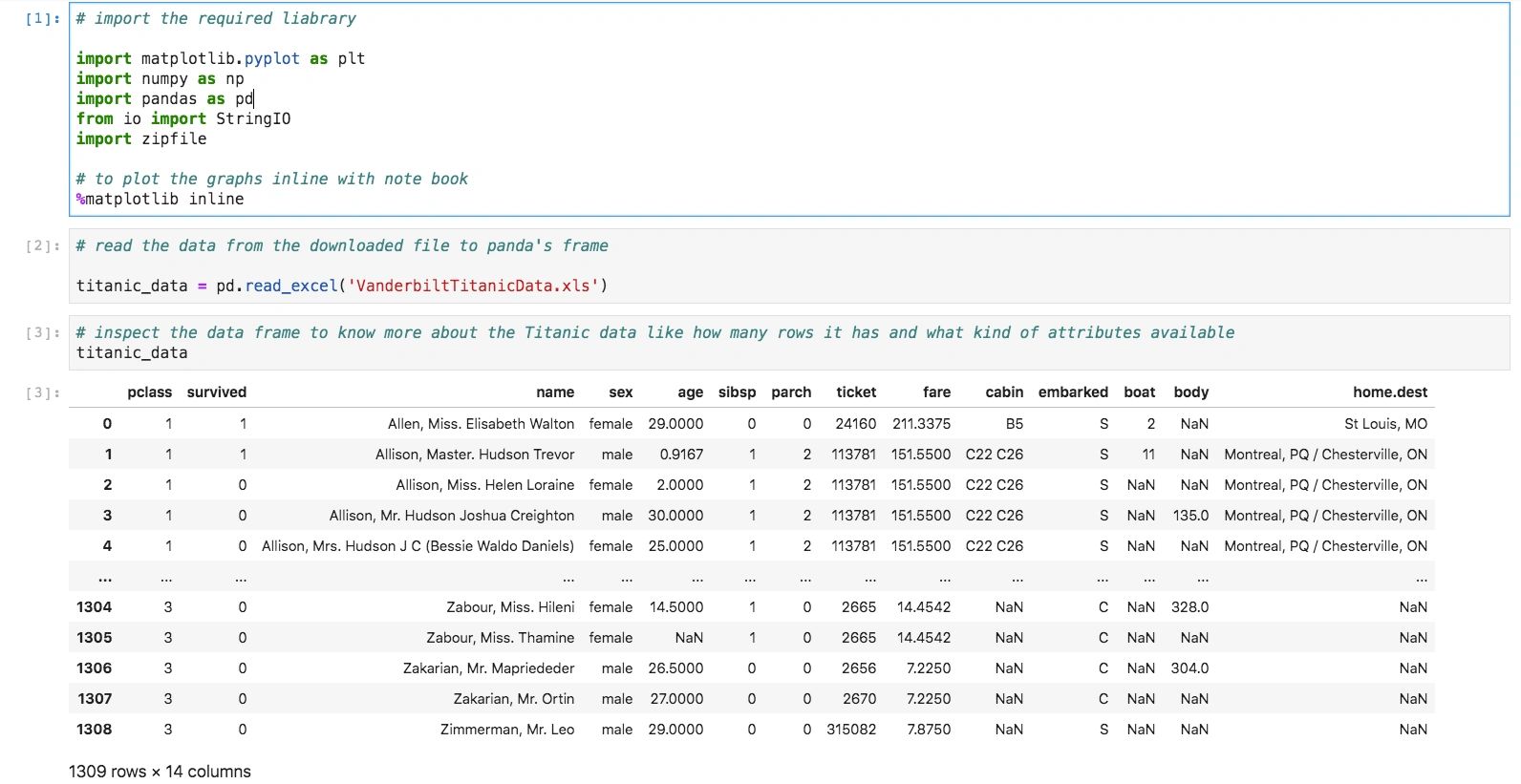Viewport: 1521px width, 784px height.
Task: Click the 'Allen, Miss. Elisabeth Walton' name cell
Action: (x=481, y=424)
